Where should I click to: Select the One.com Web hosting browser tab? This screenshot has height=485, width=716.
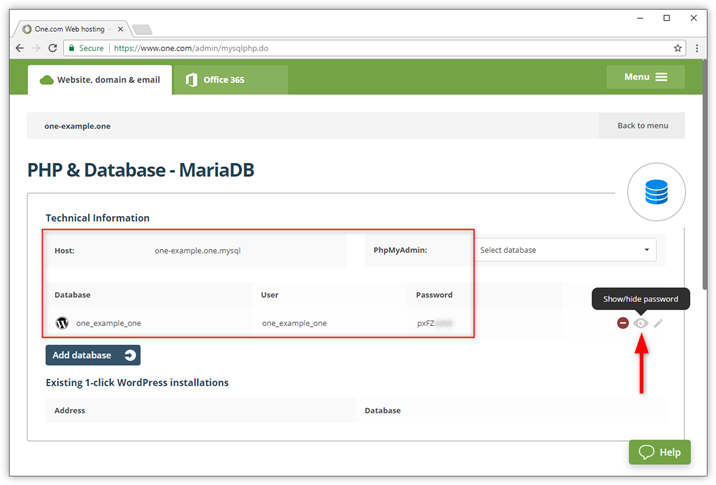[x=72, y=29]
